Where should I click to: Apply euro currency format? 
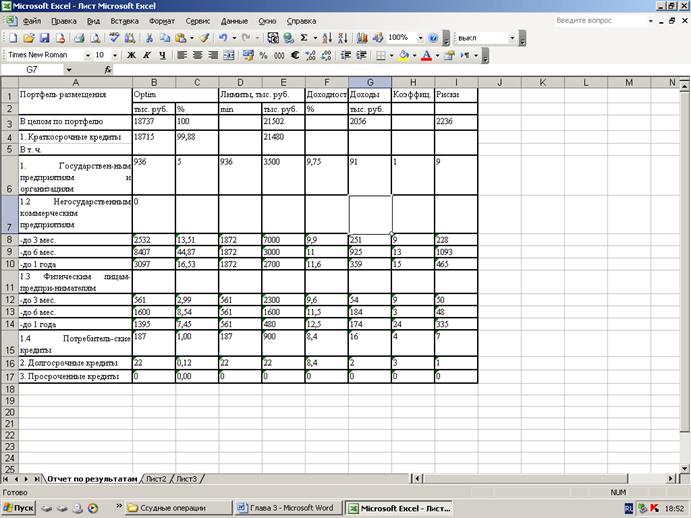coord(295,55)
